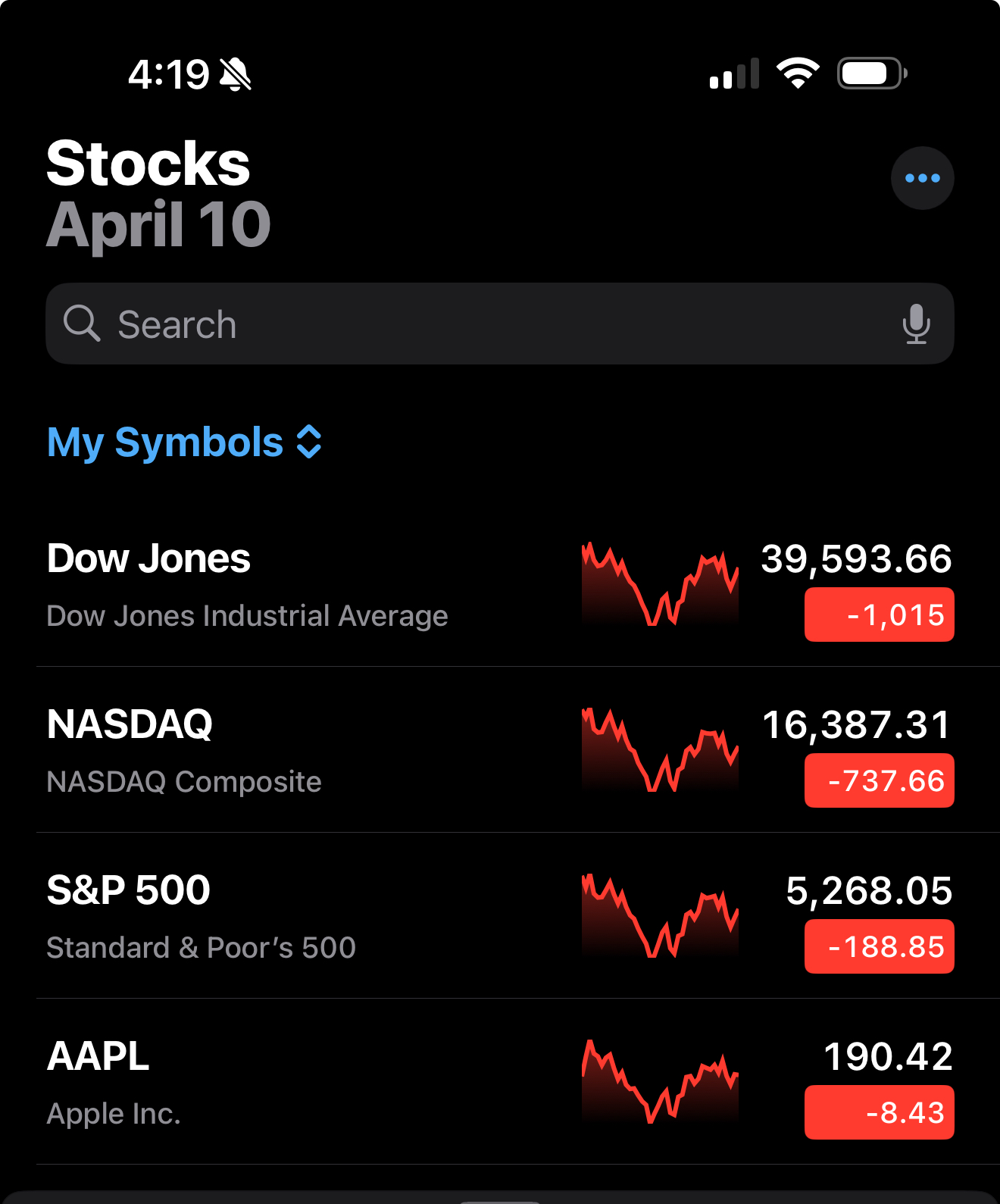The height and width of the screenshot is (1204, 1000).
Task: Tap the Dow Jones sparkline chart
Action: tap(660, 583)
